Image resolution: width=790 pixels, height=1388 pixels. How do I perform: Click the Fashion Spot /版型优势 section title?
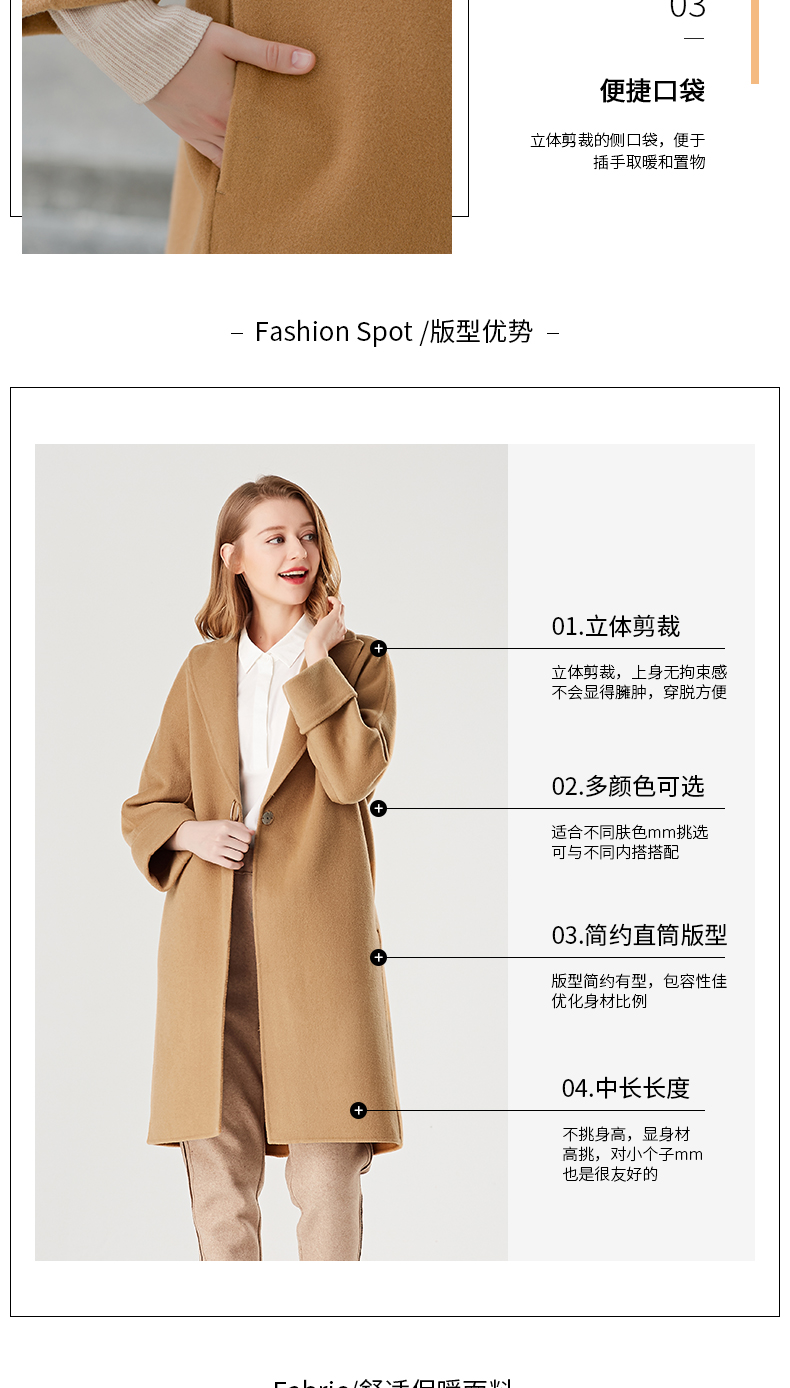(394, 331)
